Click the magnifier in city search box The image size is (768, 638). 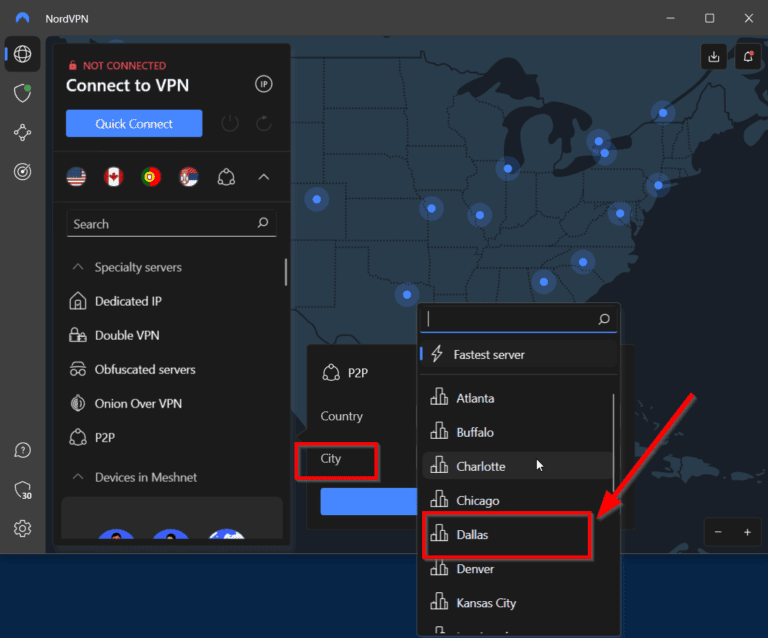pos(604,319)
